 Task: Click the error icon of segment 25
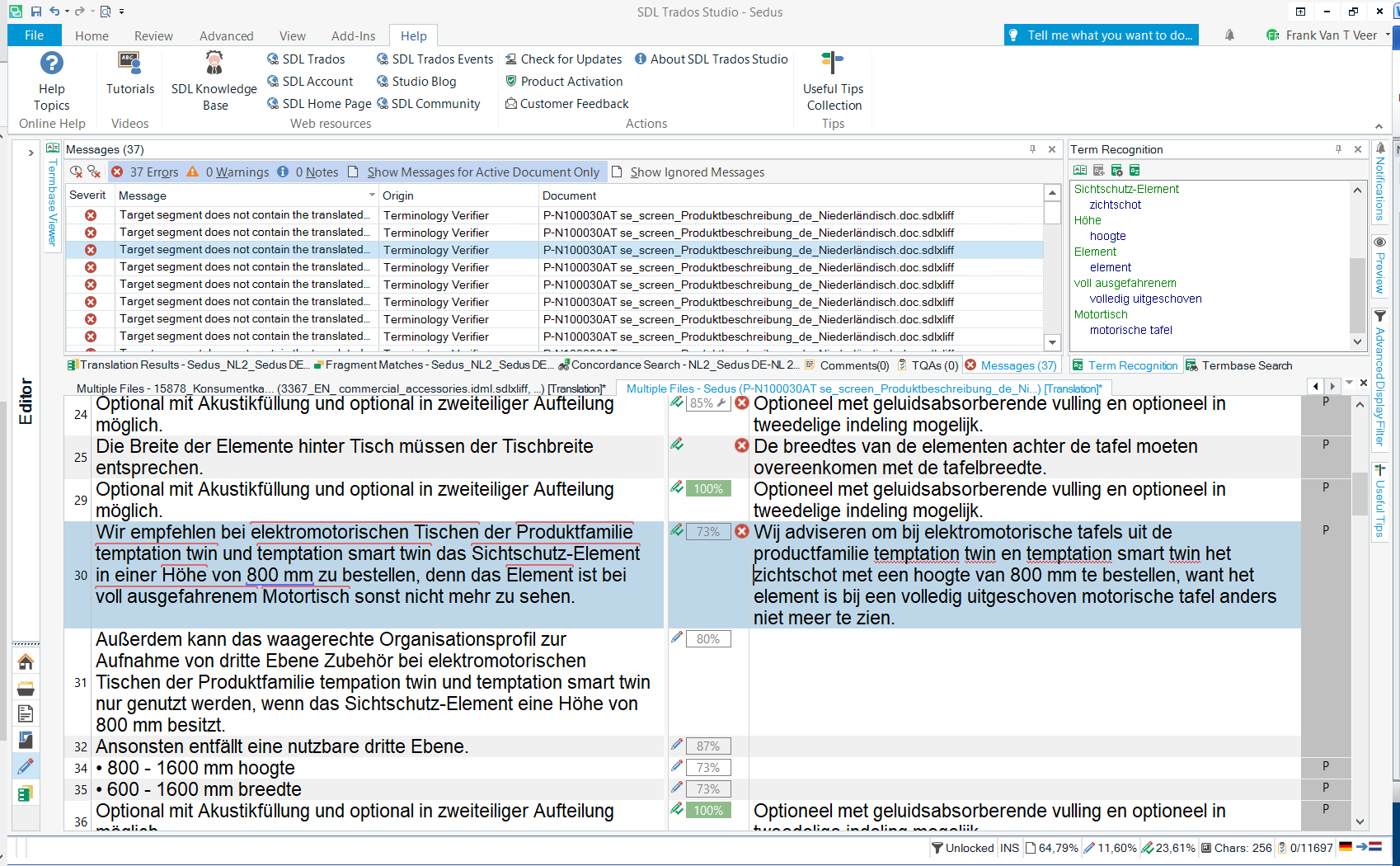tap(742, 445)
